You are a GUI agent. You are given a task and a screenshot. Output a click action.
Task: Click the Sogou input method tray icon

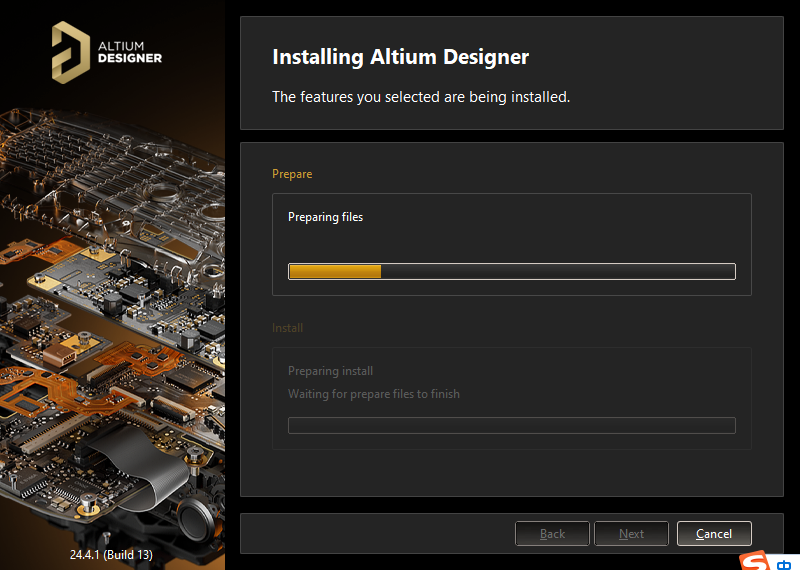[x=755, y=560]
